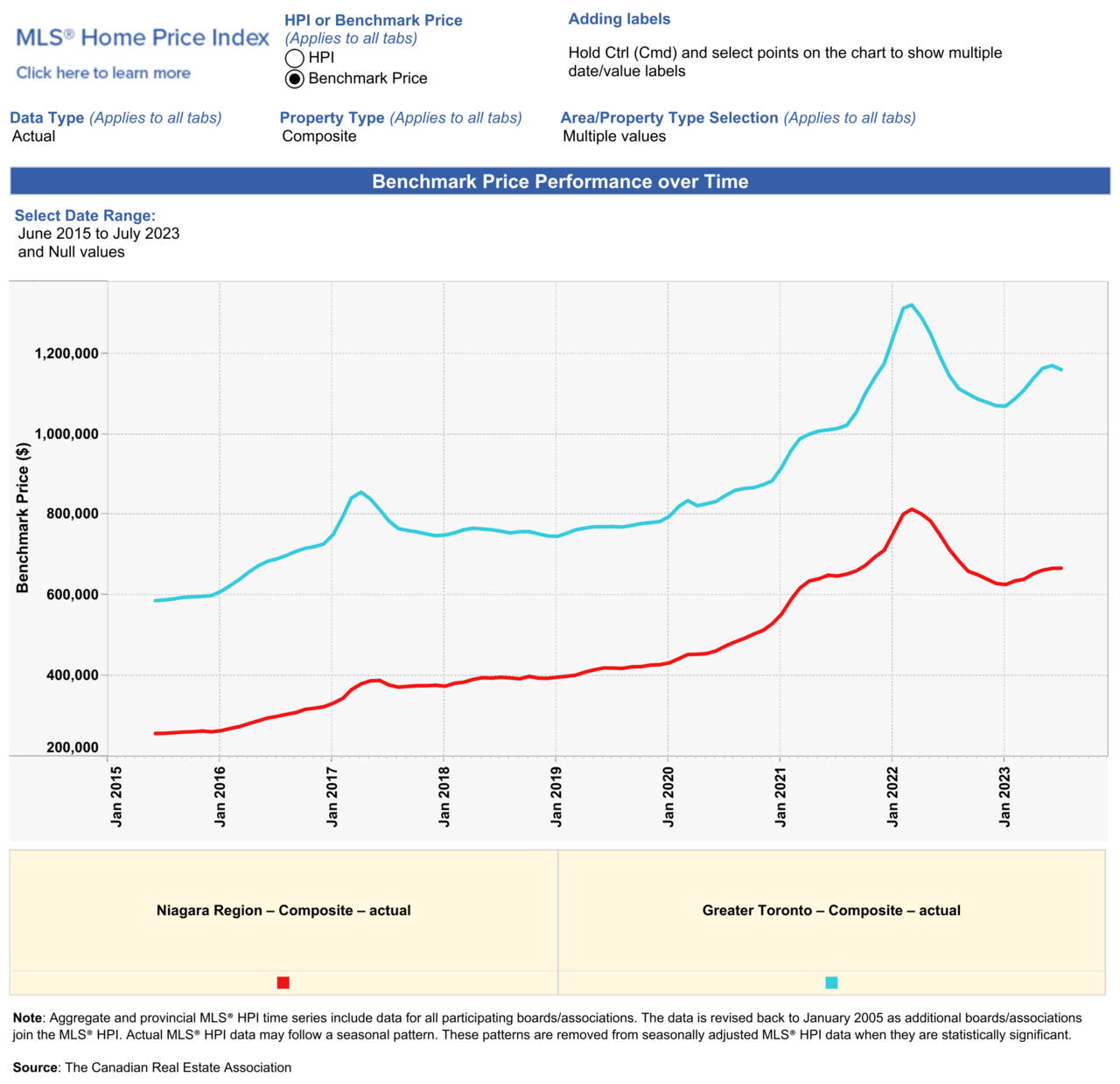This screenshot has width=1120, height=1084.
Task: Open the Area/Property Type Selection dropdown
Action: point(614,136)
